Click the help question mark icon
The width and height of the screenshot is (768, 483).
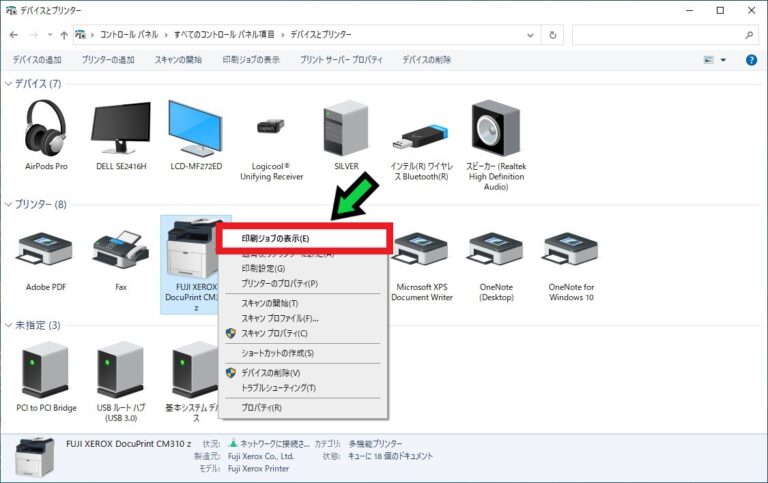[x=751, y=60]
